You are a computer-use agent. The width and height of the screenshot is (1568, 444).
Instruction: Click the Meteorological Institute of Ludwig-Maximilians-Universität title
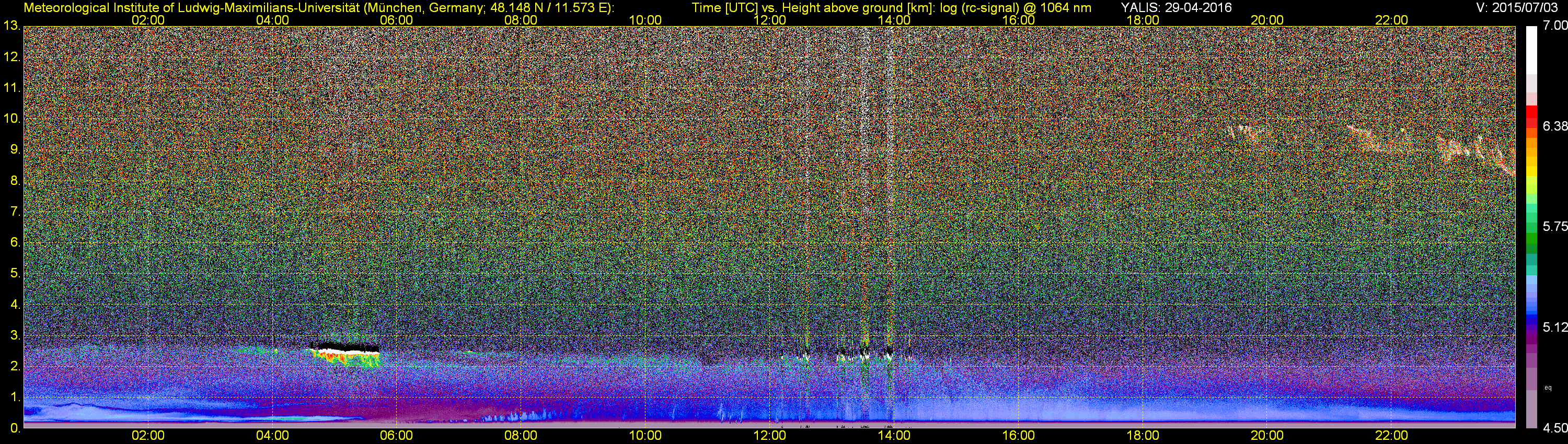tap(319, 7)
